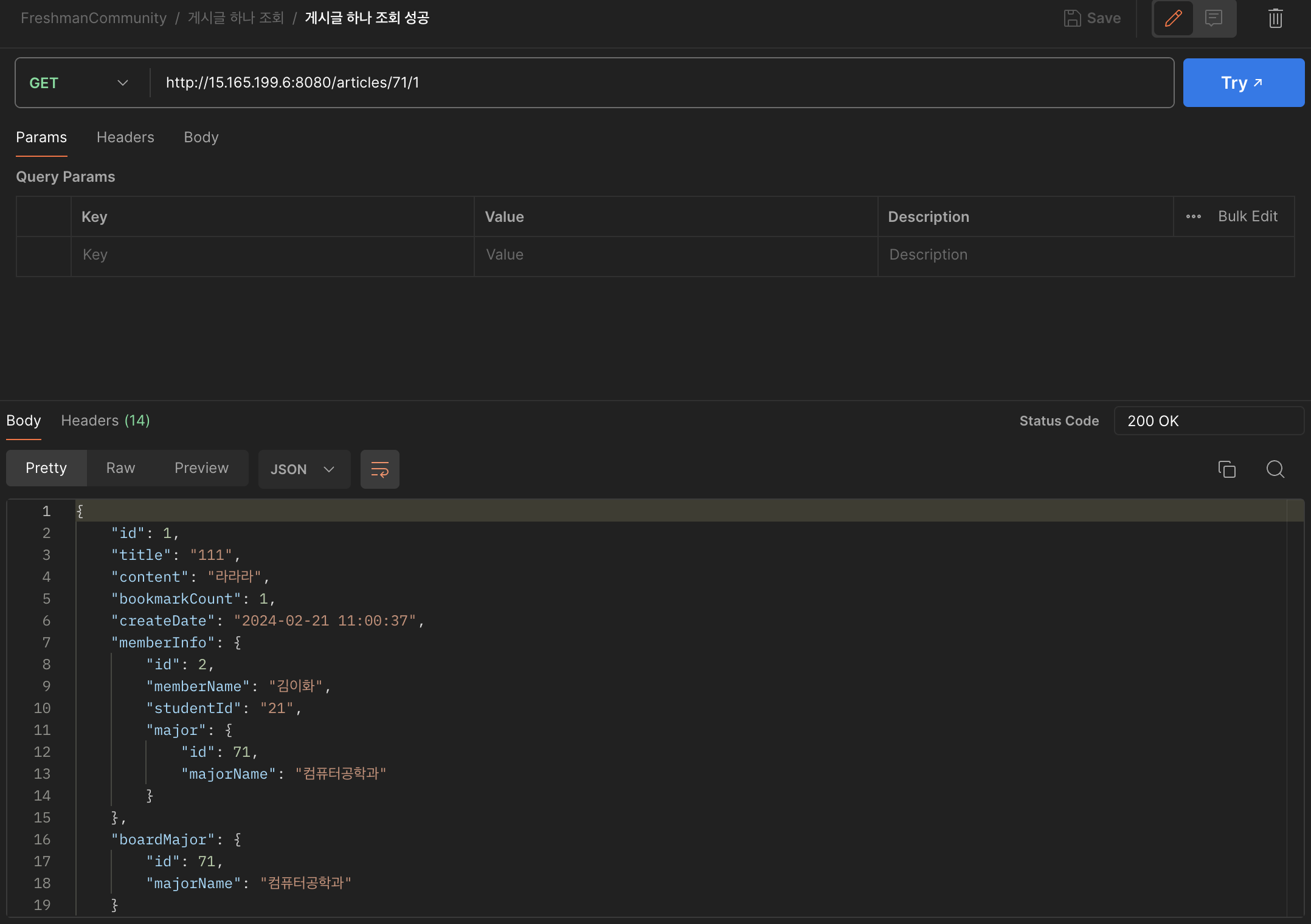Select the Preview response view
Viewport: 1311px width, 924px height.
[x=201, y=468]
